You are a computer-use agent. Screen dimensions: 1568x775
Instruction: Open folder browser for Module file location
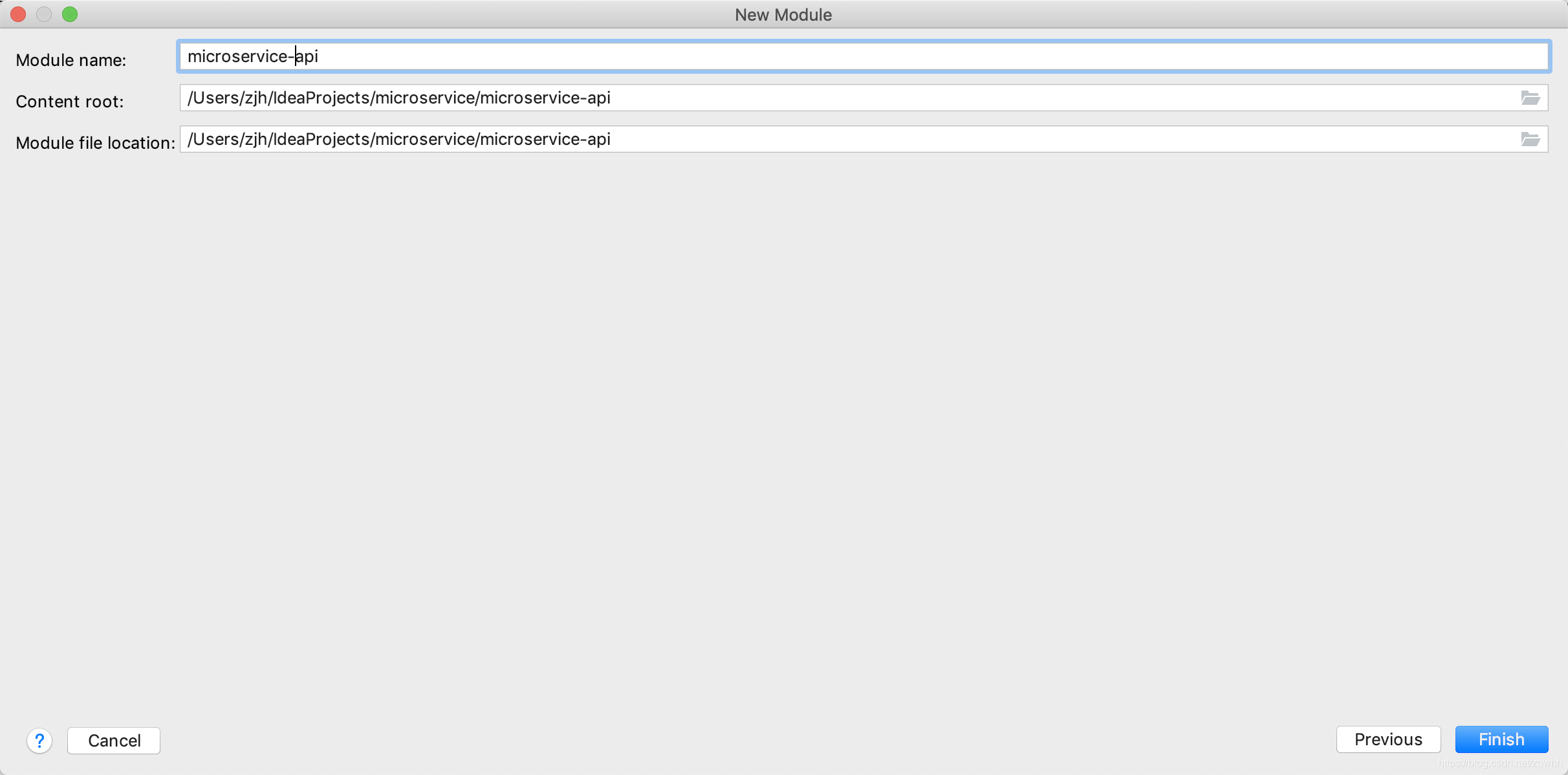(x=1530, y=139)
